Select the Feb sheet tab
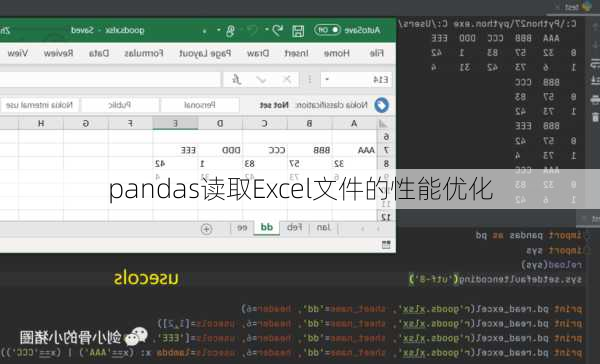Viewport: 600px width, 364px height. tap(295, 228)
